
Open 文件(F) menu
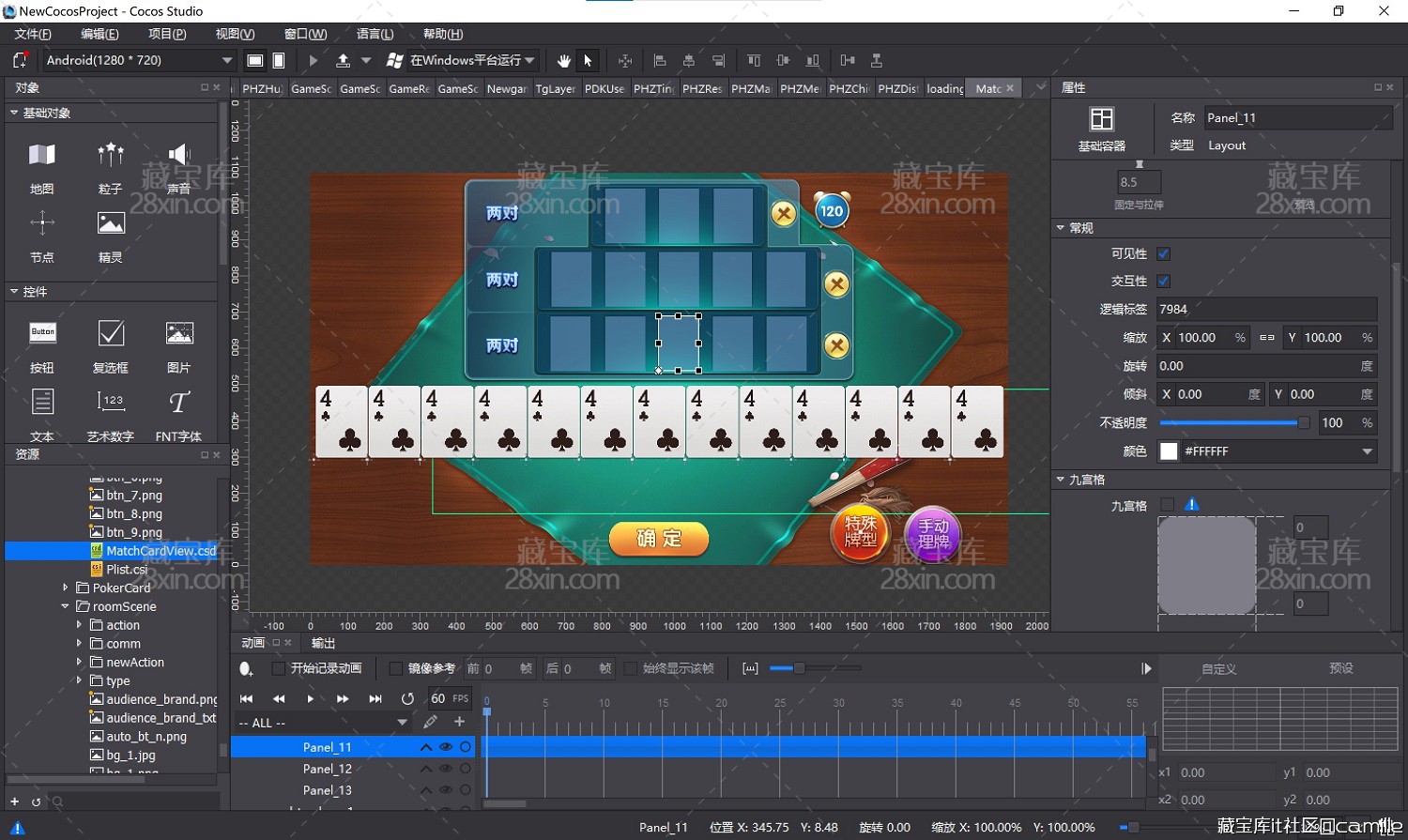click(33, 34)
